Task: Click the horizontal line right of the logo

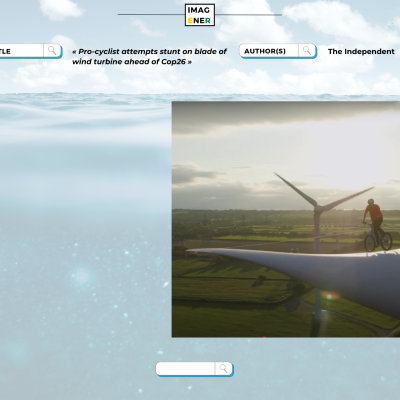Action: (248, 14)
